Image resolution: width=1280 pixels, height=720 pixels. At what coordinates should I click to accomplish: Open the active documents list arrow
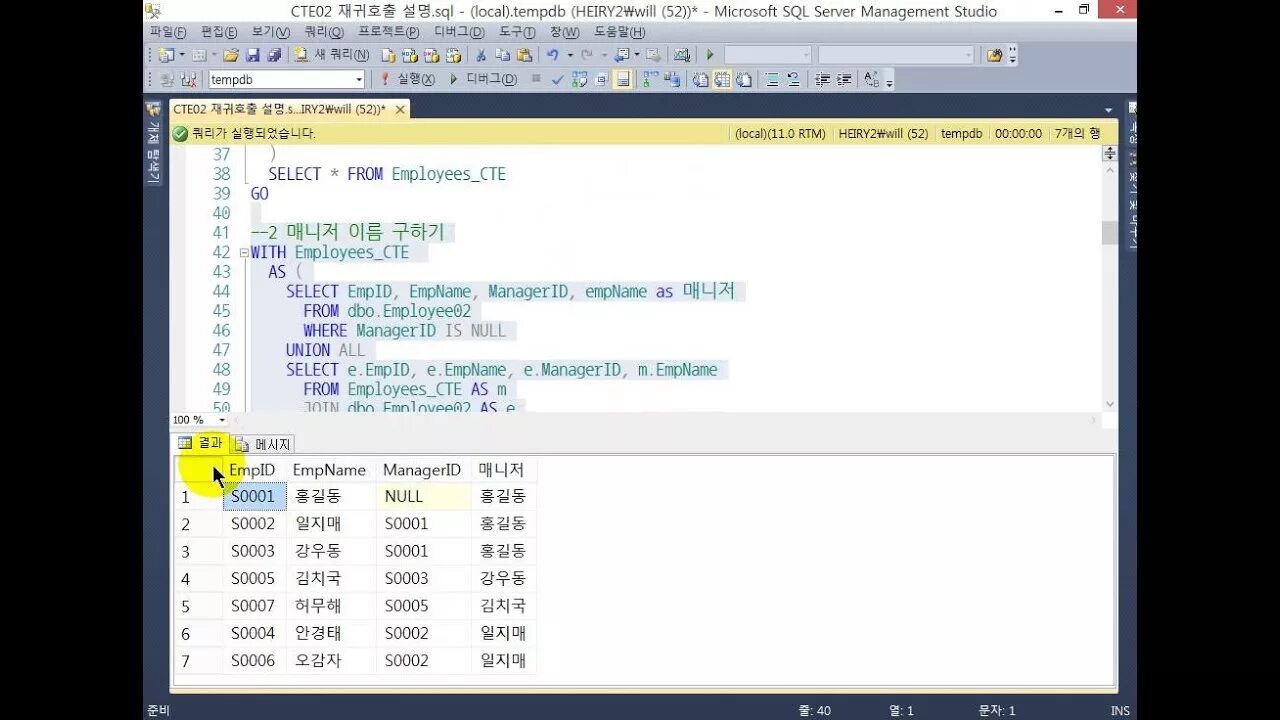[x=1108, y=110]
